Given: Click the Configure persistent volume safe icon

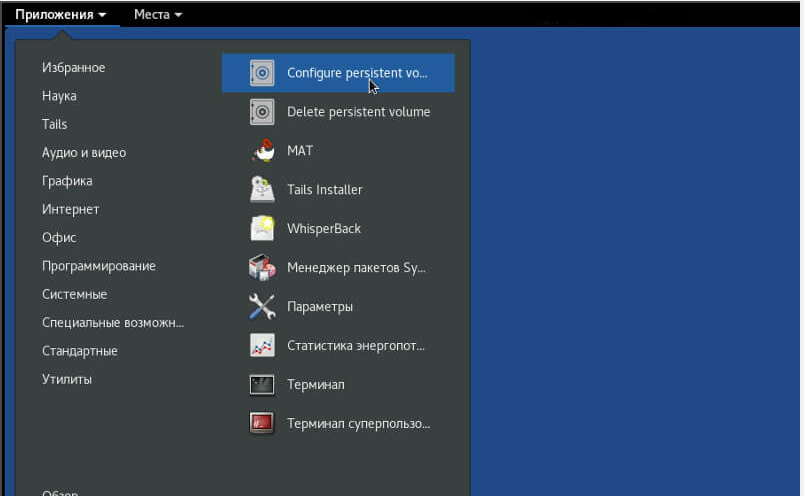Looking at the screenshot, I should click(262, 73).
